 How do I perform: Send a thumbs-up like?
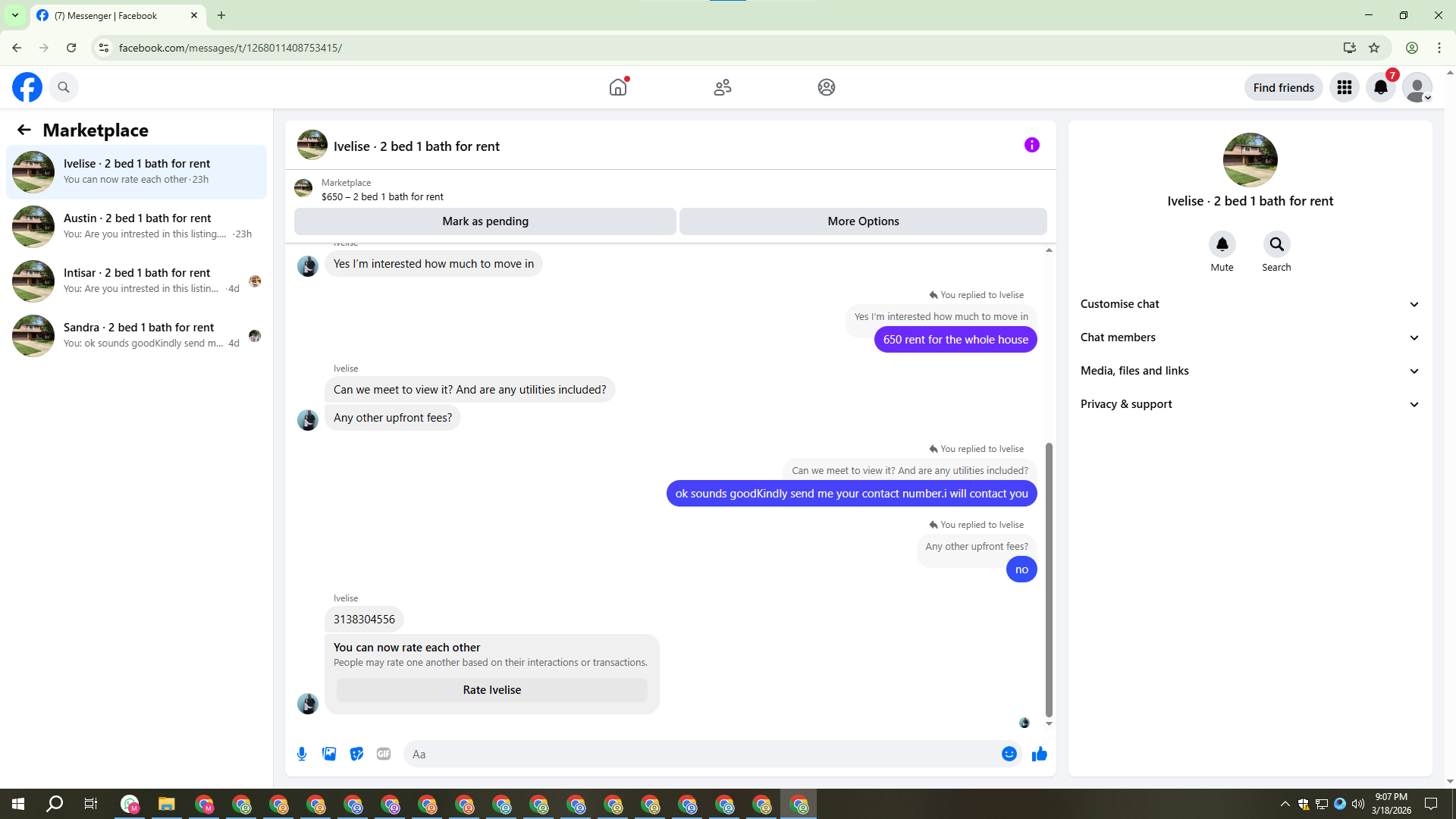point(1039,754)
